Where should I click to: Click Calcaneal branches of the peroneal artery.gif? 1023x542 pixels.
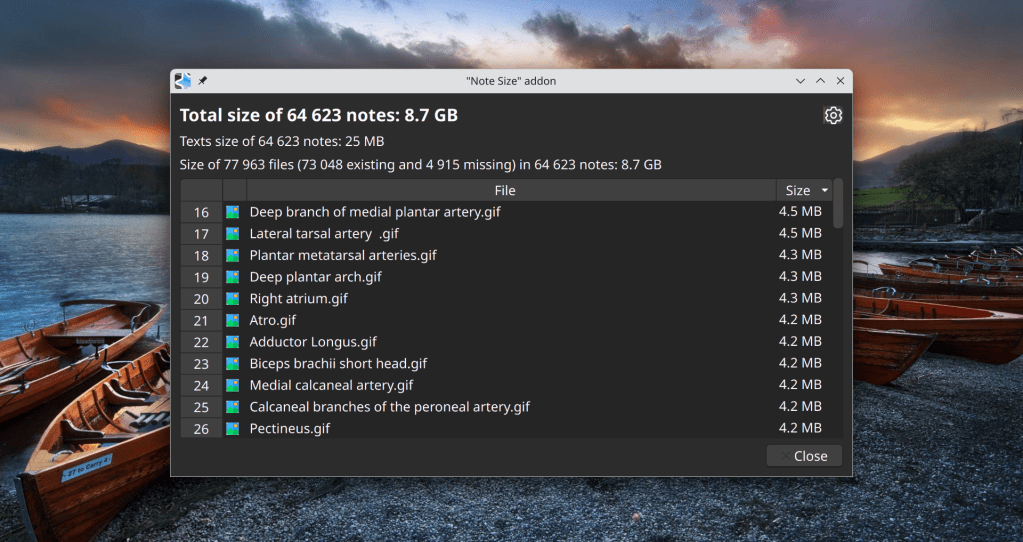tap(389, 407)
